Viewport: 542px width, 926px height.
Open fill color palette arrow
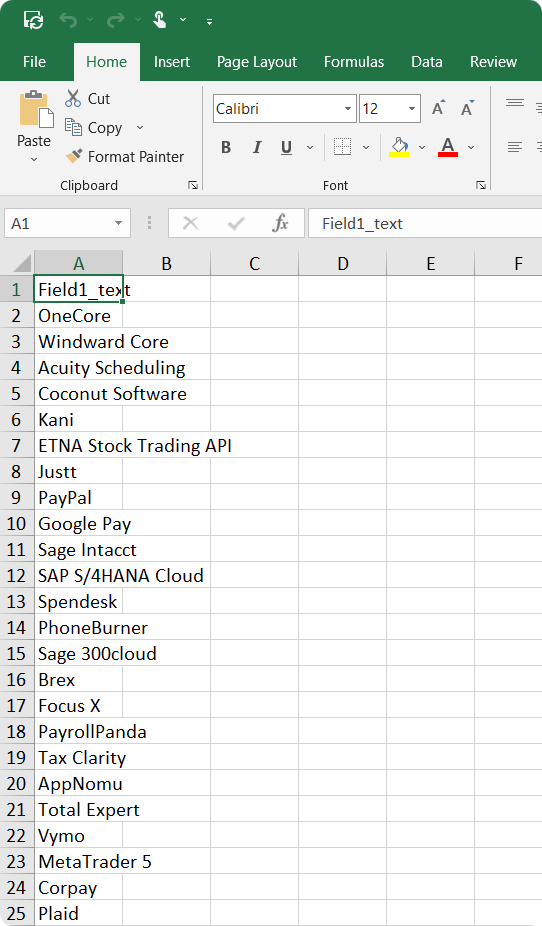coord(422,147)
